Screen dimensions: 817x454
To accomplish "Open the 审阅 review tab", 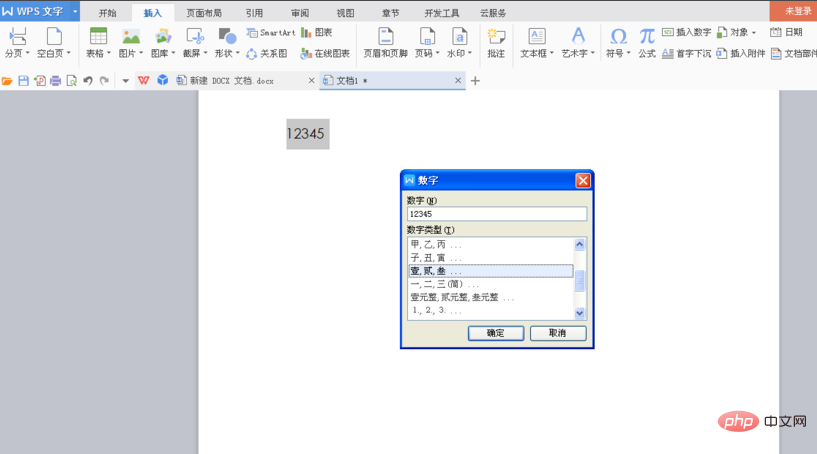I will click(300, 13).
